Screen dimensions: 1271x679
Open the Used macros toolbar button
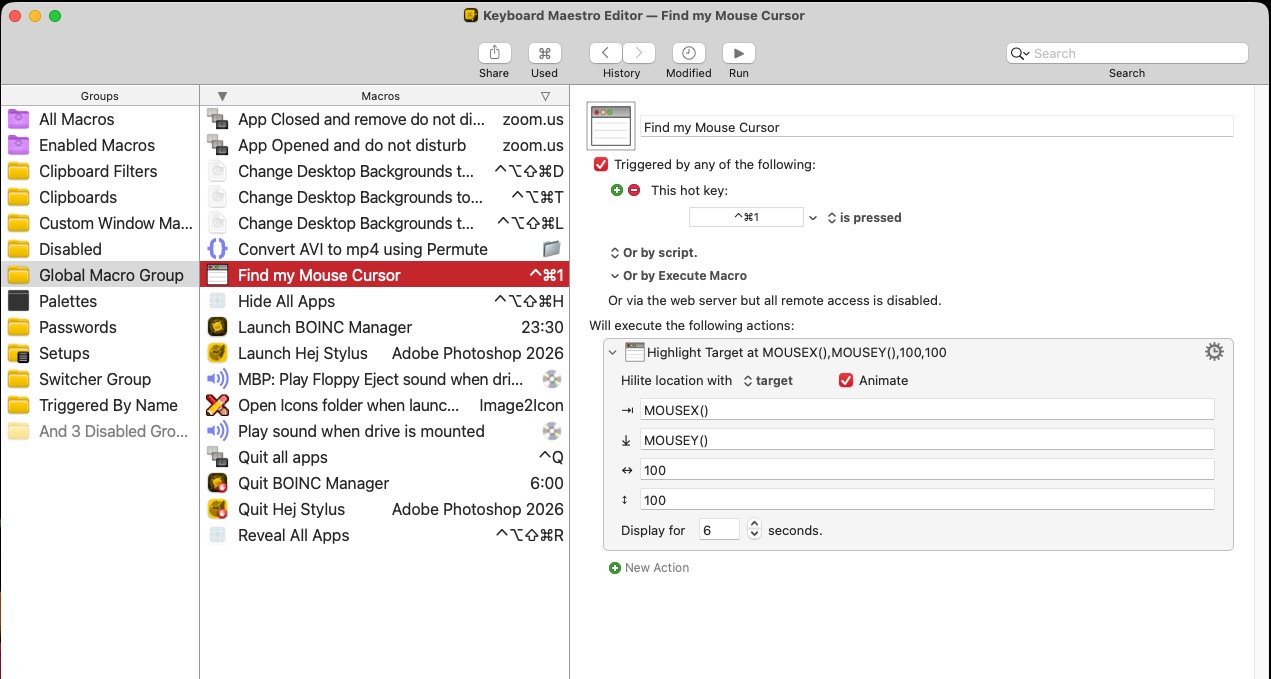[544, 54]
